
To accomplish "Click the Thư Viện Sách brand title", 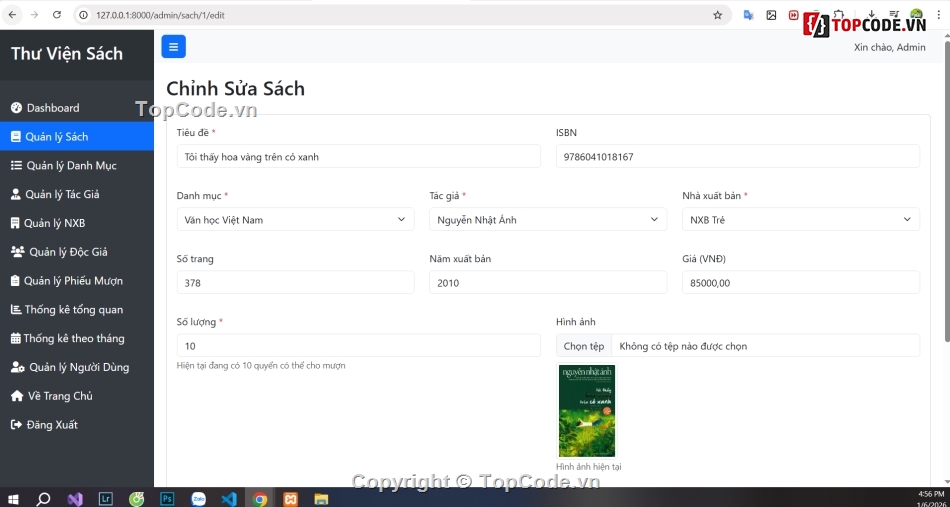I will point(67,53).
